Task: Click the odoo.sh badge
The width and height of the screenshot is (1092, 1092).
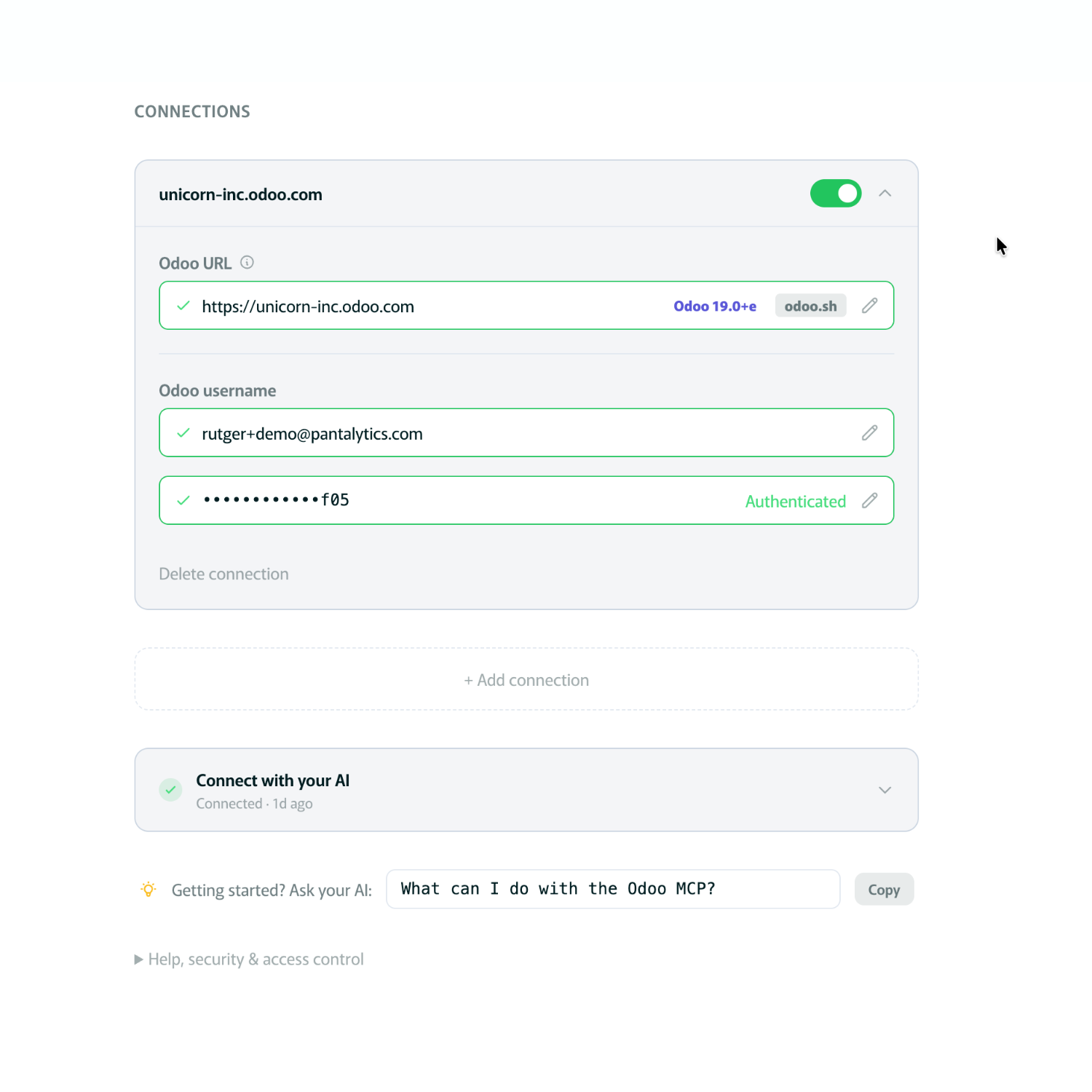Action: pos(810,306)
